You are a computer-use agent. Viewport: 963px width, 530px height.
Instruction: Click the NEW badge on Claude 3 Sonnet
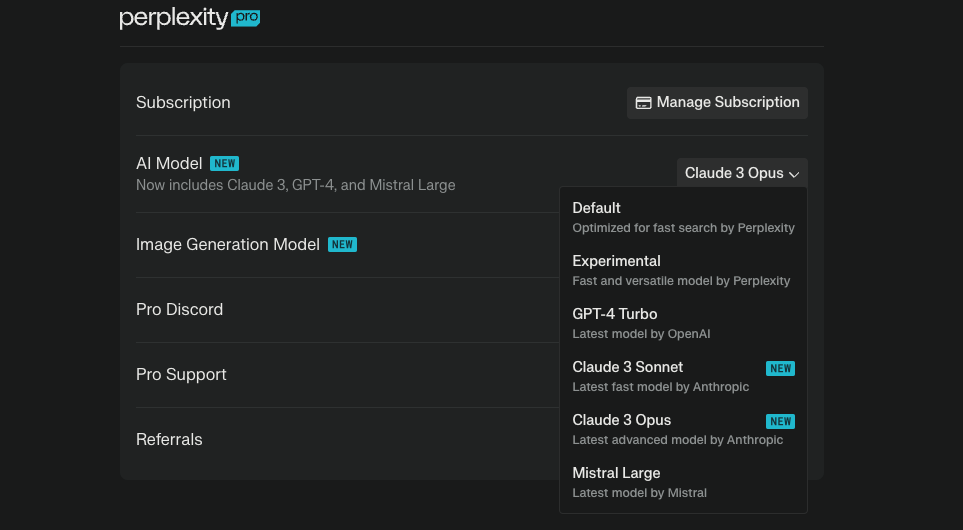pos(780,368)
